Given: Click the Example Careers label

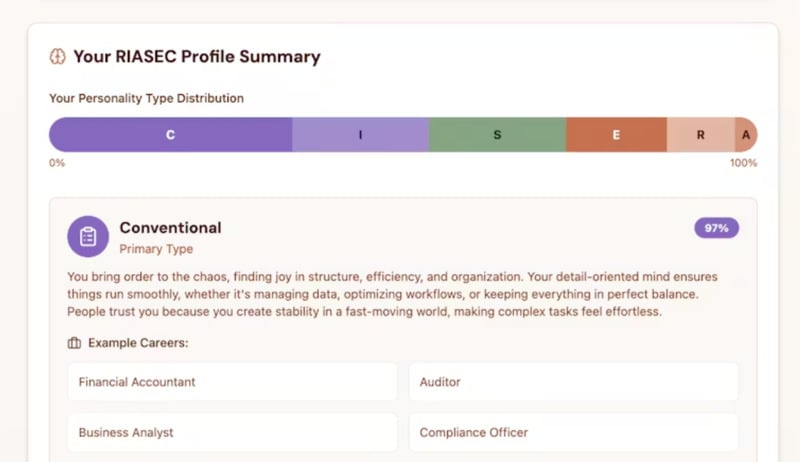Looking at the screenshot, I should coord(138,343).
